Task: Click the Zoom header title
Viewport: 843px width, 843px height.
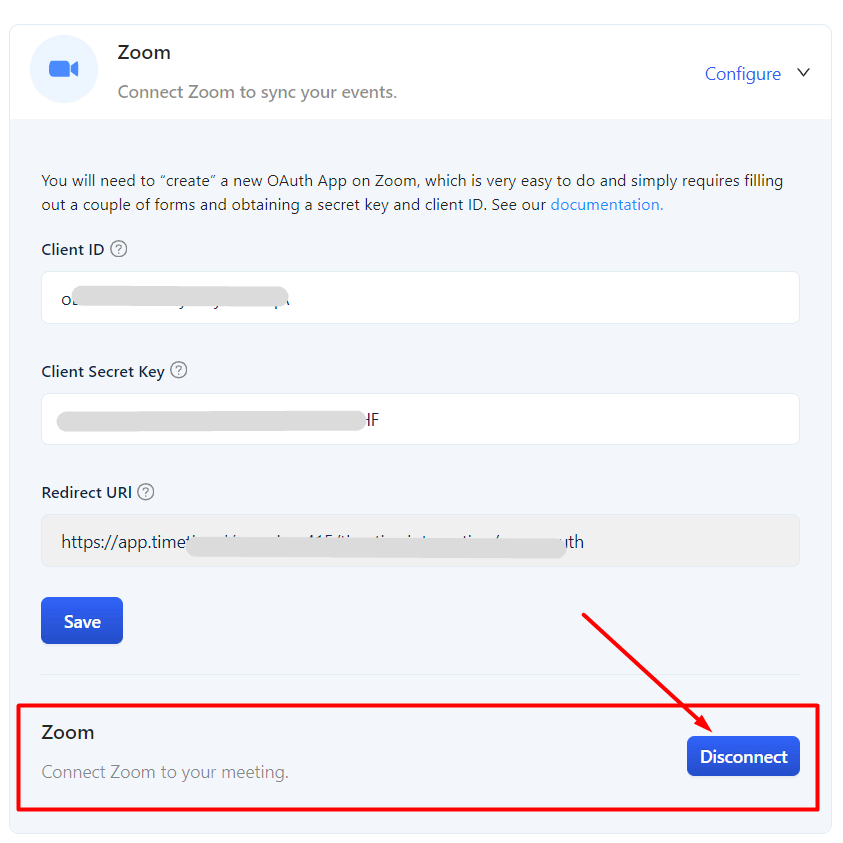Action: [144, 52]
